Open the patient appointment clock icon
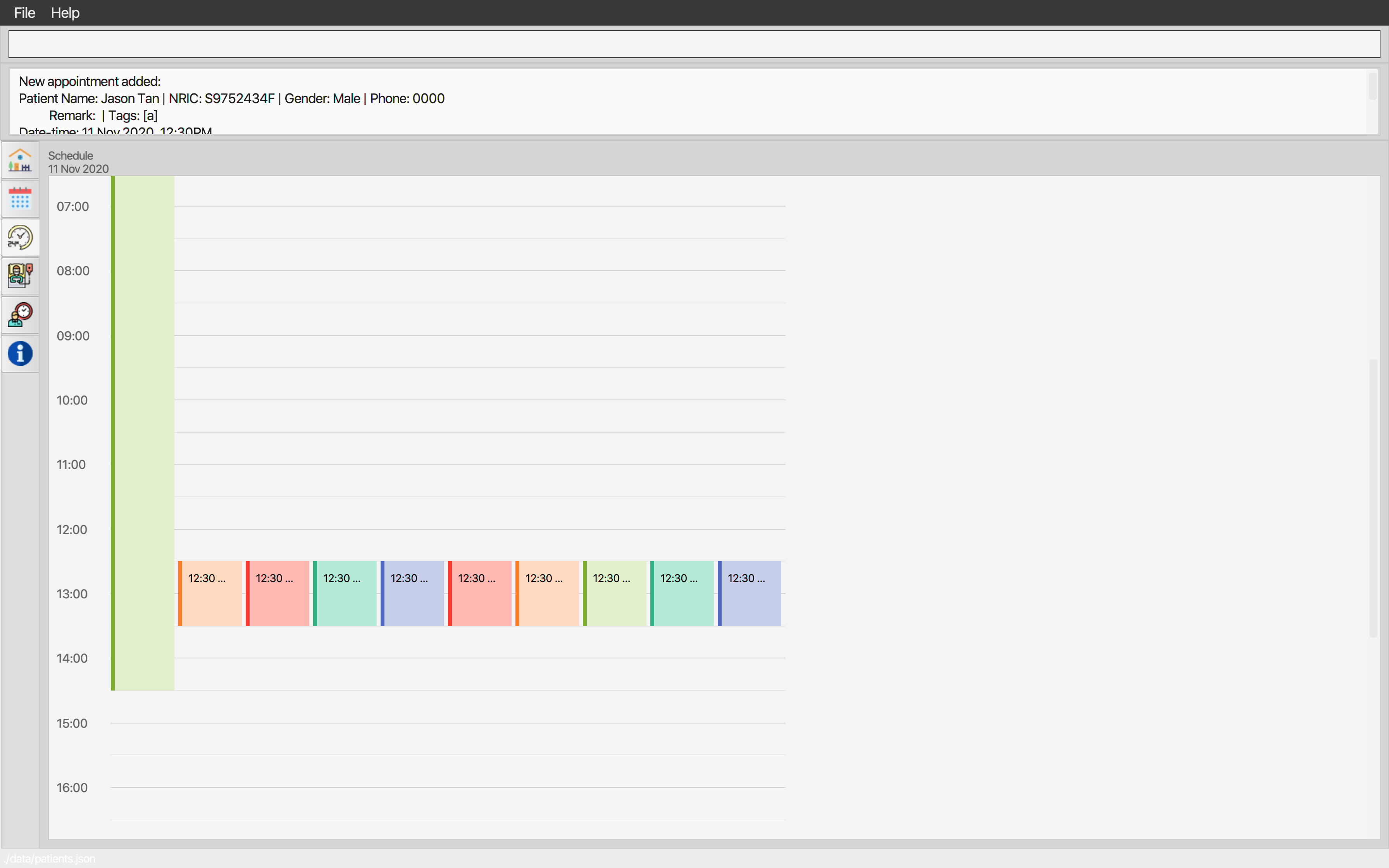The width and height of the screenshot is (1389, 868). [20, 315]
